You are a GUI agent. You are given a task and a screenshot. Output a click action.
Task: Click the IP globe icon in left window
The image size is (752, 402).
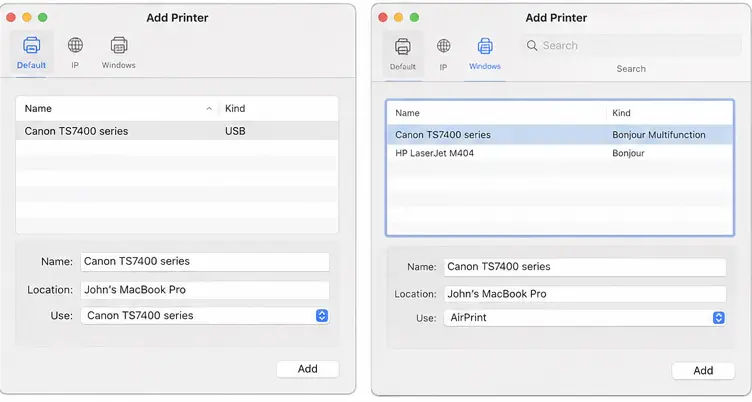[x=75, y=45]
